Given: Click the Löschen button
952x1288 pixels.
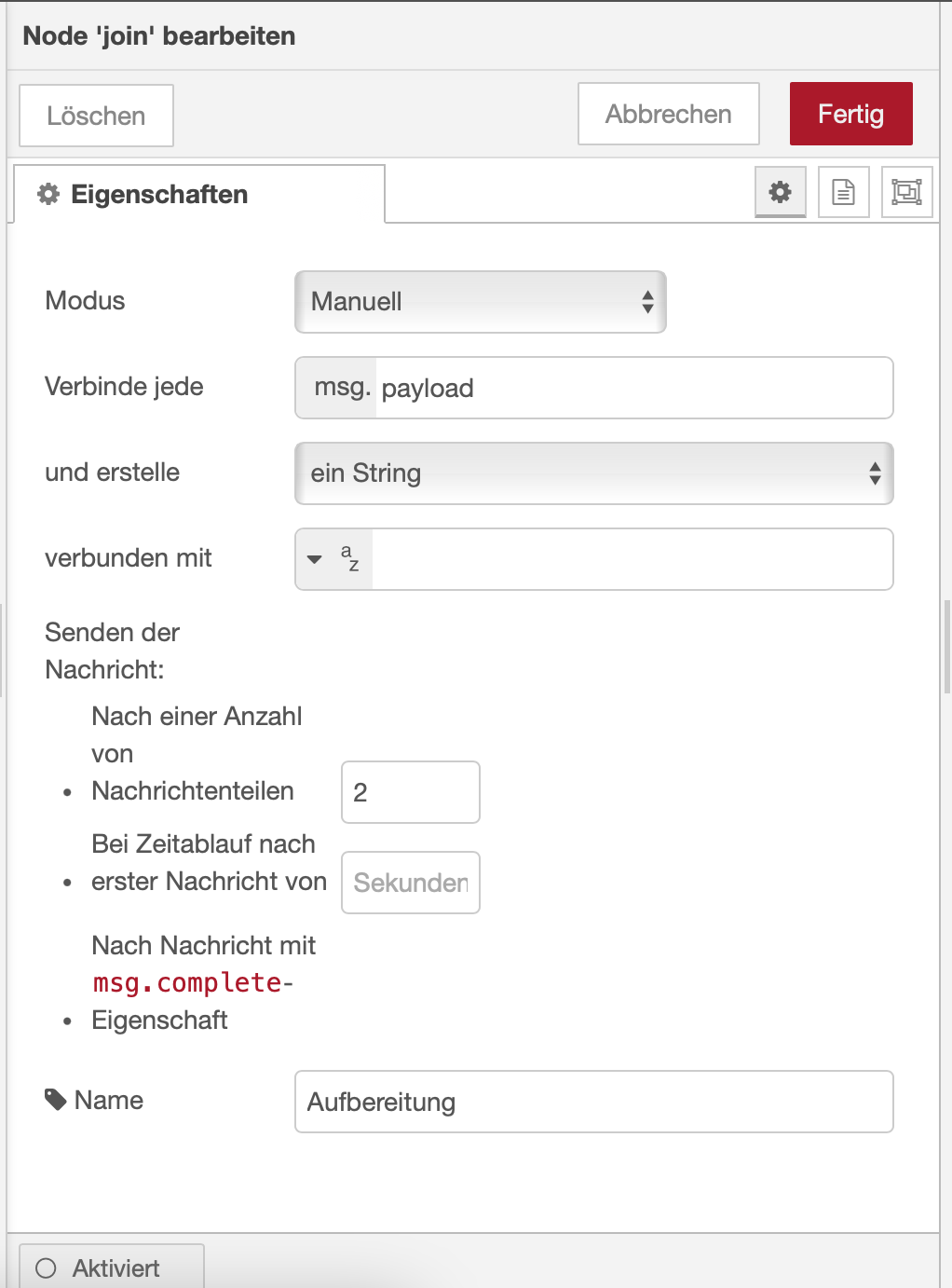Looking at the screenshot, I should pyautogui.click(x=96, y=116).
